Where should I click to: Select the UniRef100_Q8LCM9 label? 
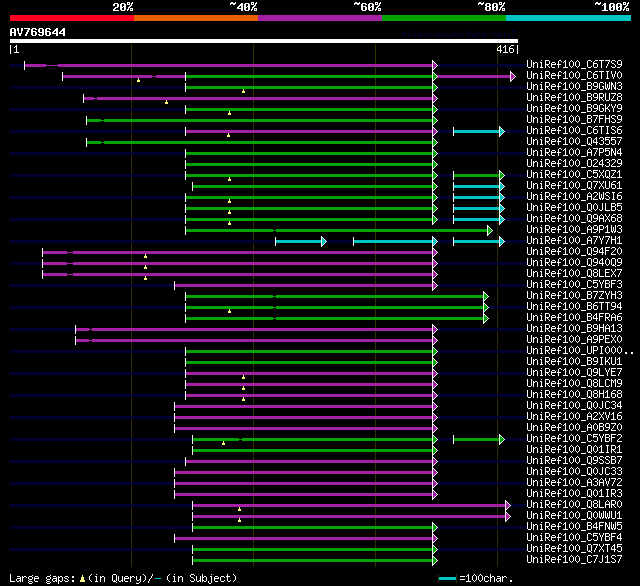click(x=574, y=384)
